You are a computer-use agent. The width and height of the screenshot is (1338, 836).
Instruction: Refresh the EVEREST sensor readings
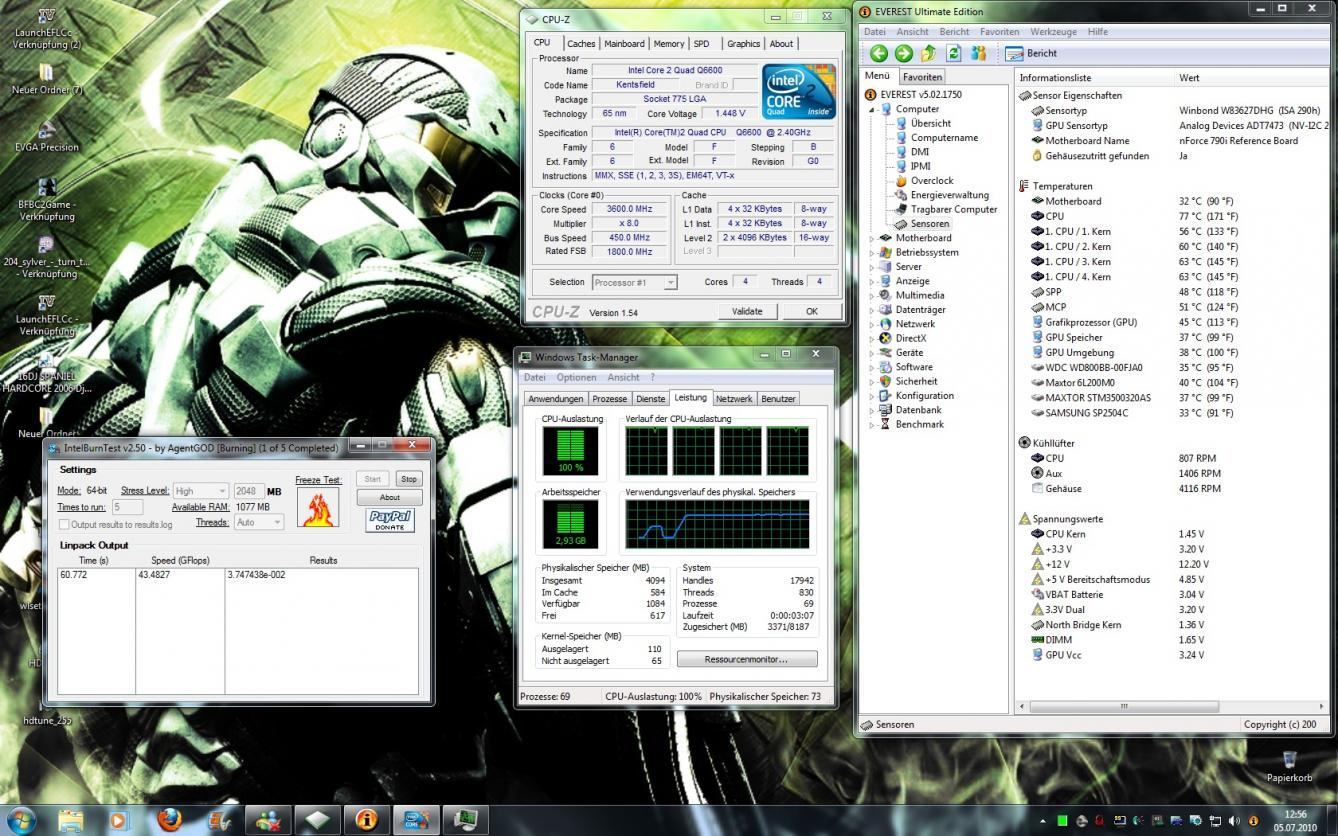click(953, 54)
